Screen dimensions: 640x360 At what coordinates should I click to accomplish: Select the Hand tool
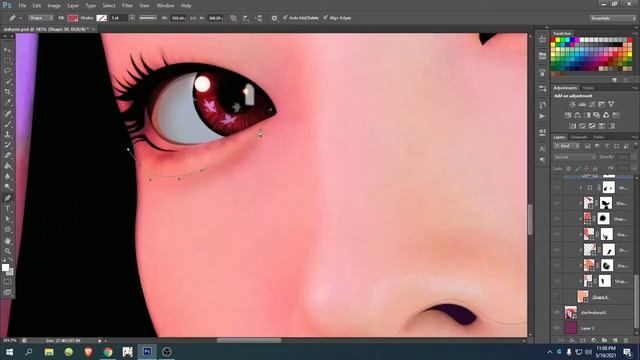[x=7, y=241]
